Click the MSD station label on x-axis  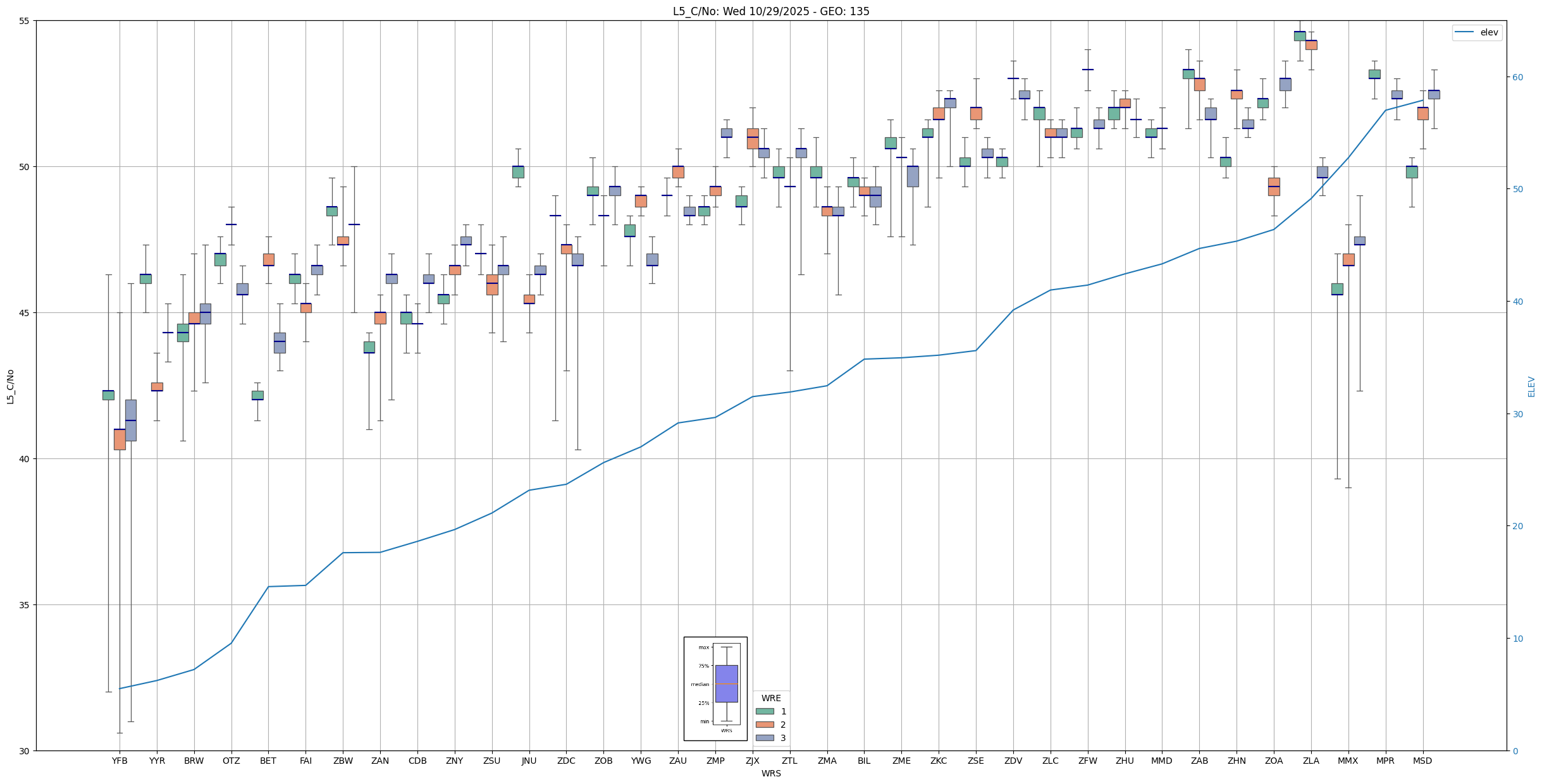pos(1422,761)
